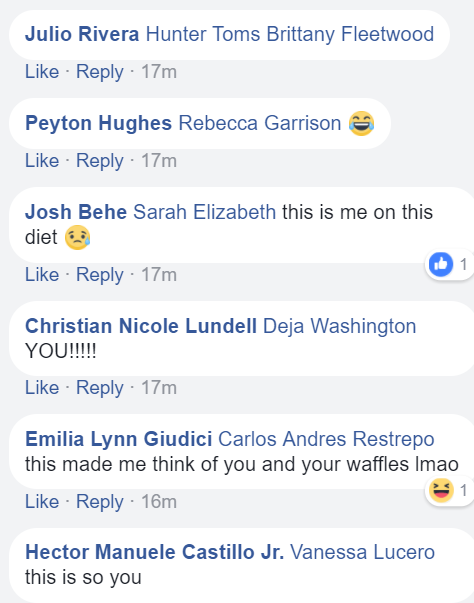Open Julio Rivera's profile

[x=82, y=34]
